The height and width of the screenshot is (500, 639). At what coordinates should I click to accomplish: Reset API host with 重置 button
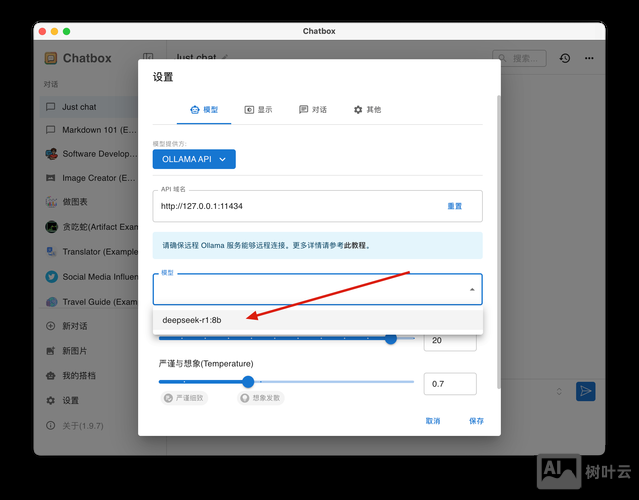(x=455, y=206)
